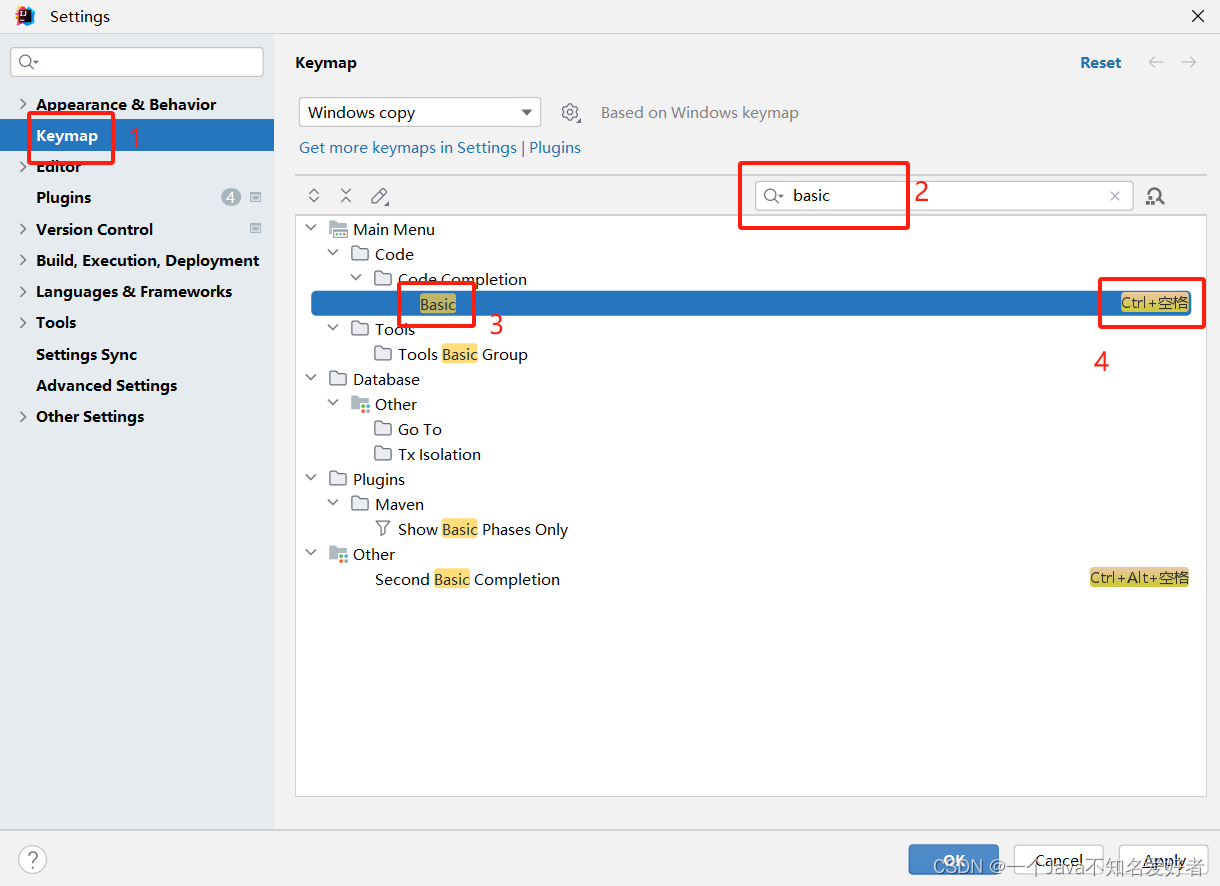Select the Basic action row
The width and height of the screenshot is (1220, 886).
(x=752, y=304)
